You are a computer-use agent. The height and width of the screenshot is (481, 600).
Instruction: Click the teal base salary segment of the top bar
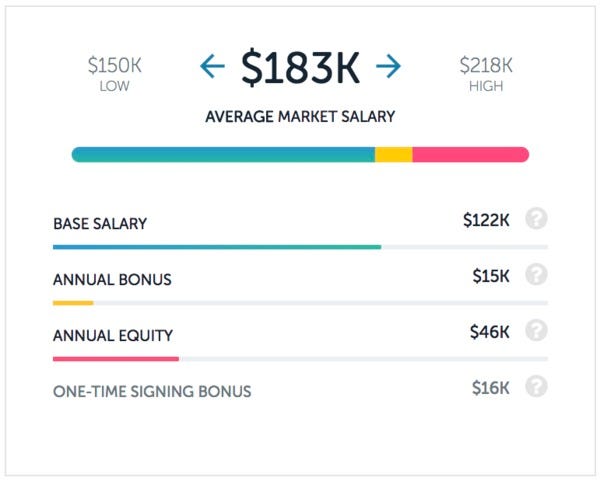[222, 155]
